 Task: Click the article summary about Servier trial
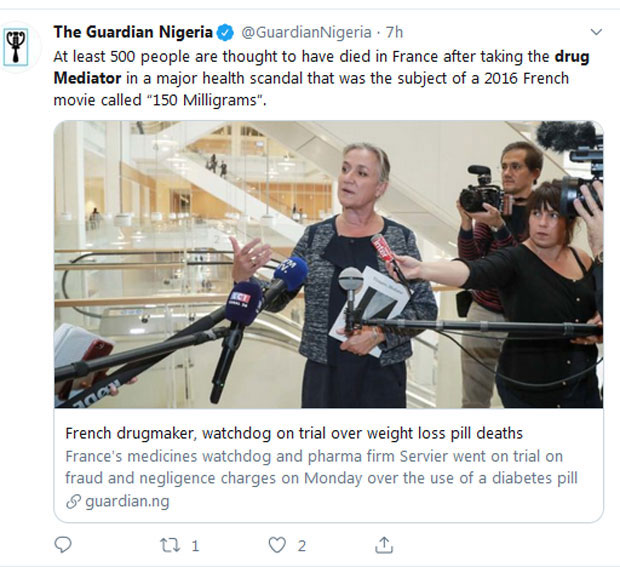pos(320,468)
